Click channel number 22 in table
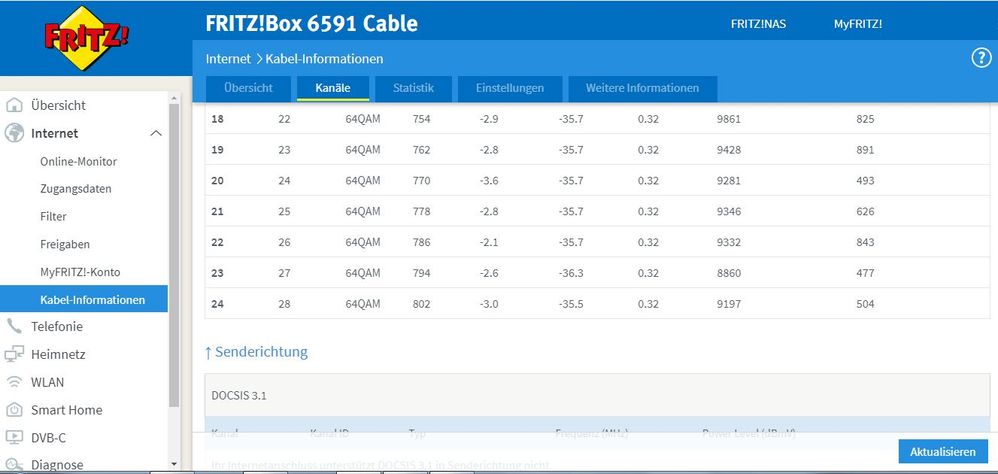 pos(217,242)
